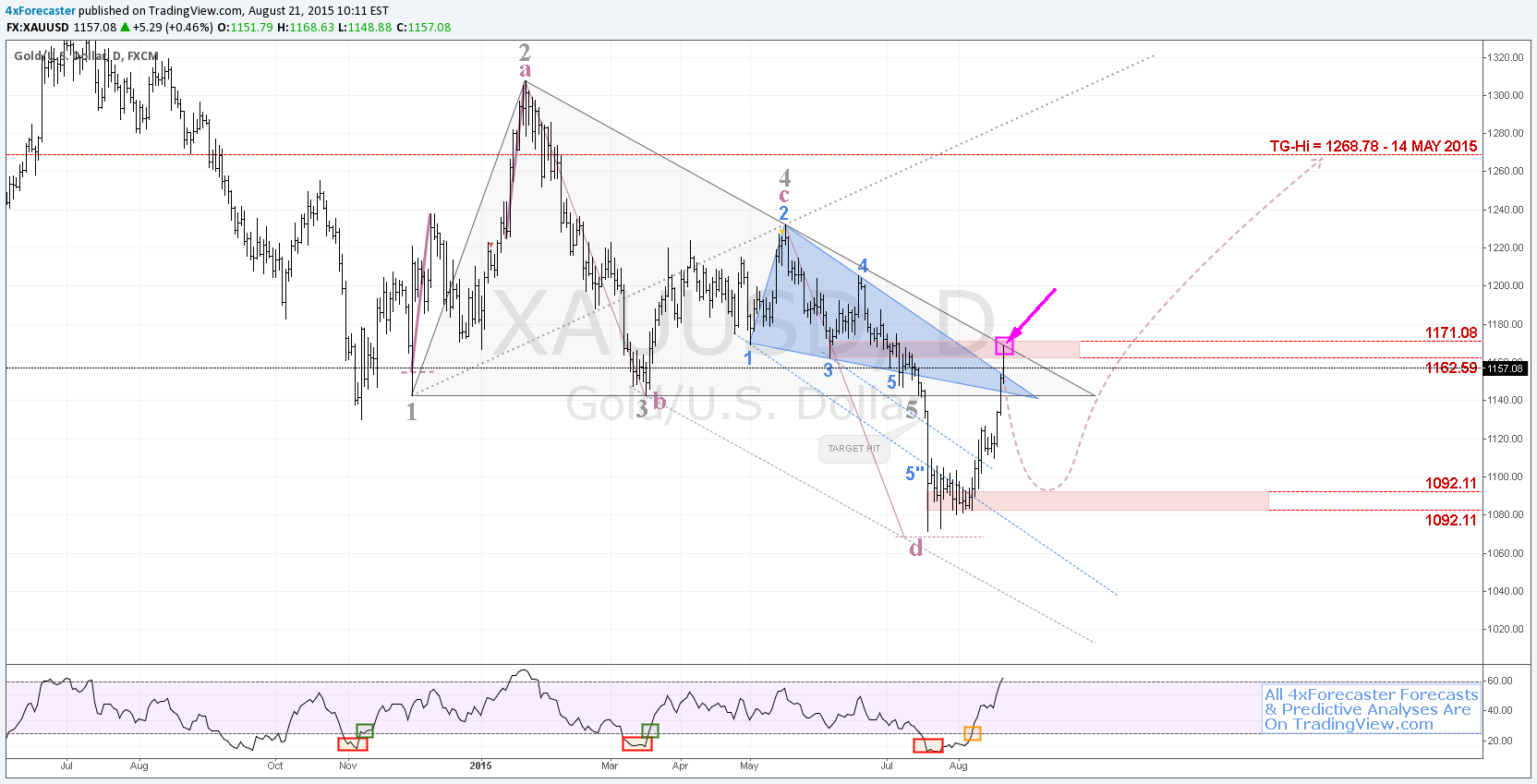
Task: Click the TARGET HIT callout bubble
Action: pos(853,449)
